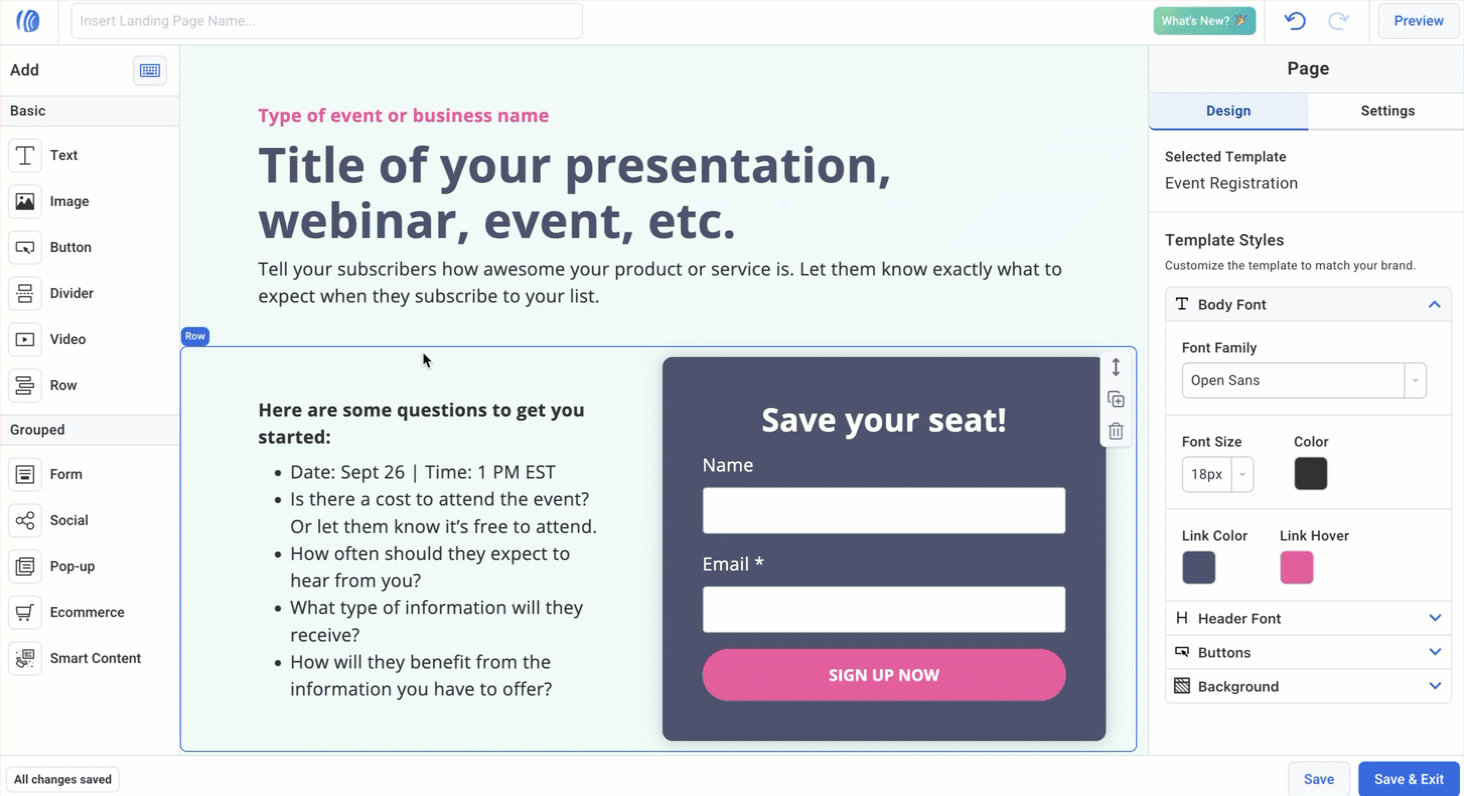This screenshot has height=796, width=1464.
Task: Open the page Preview
Action: coord(1418,21)
